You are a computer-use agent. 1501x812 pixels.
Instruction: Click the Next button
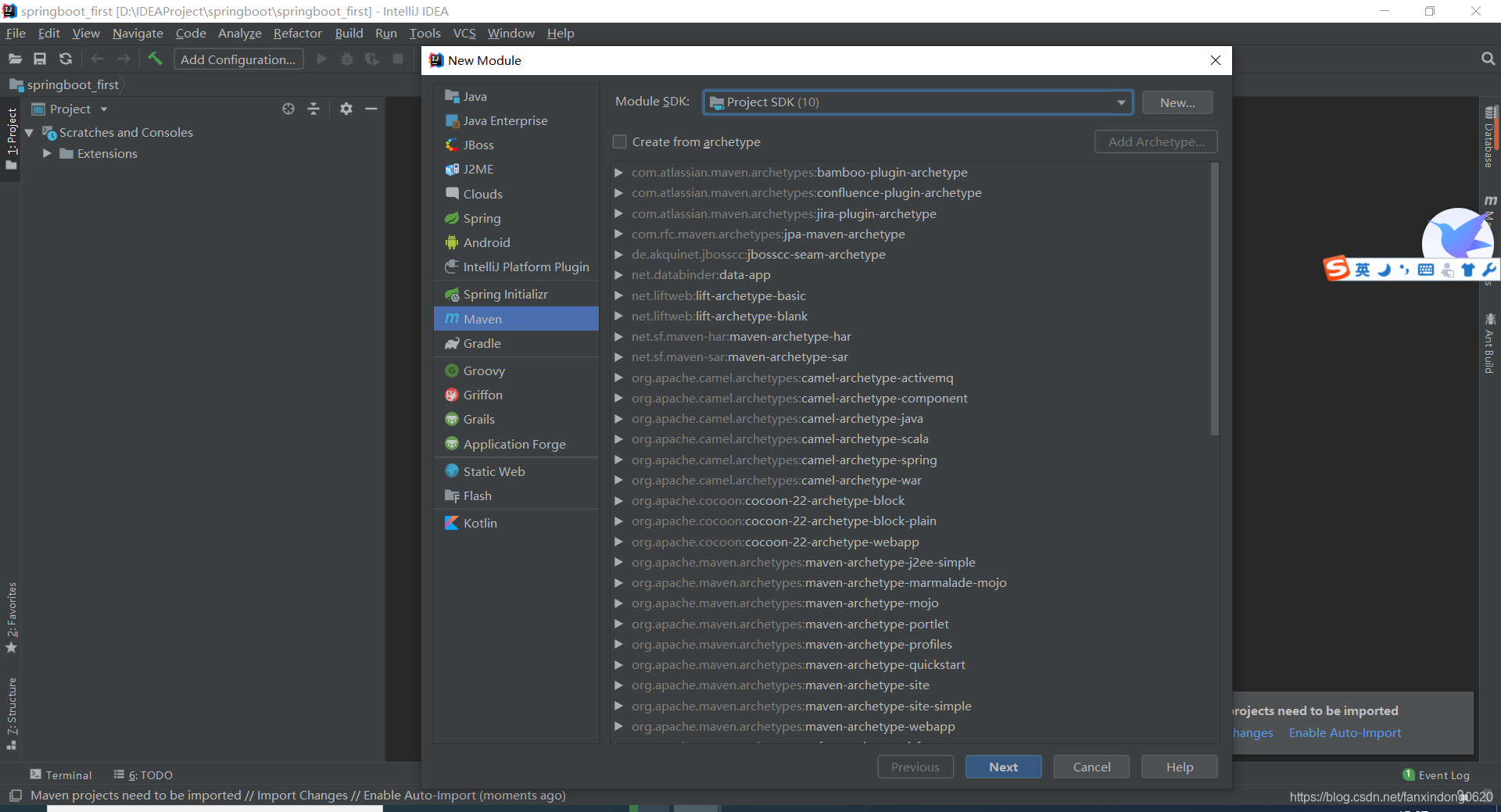click(x=1003, y=767)
